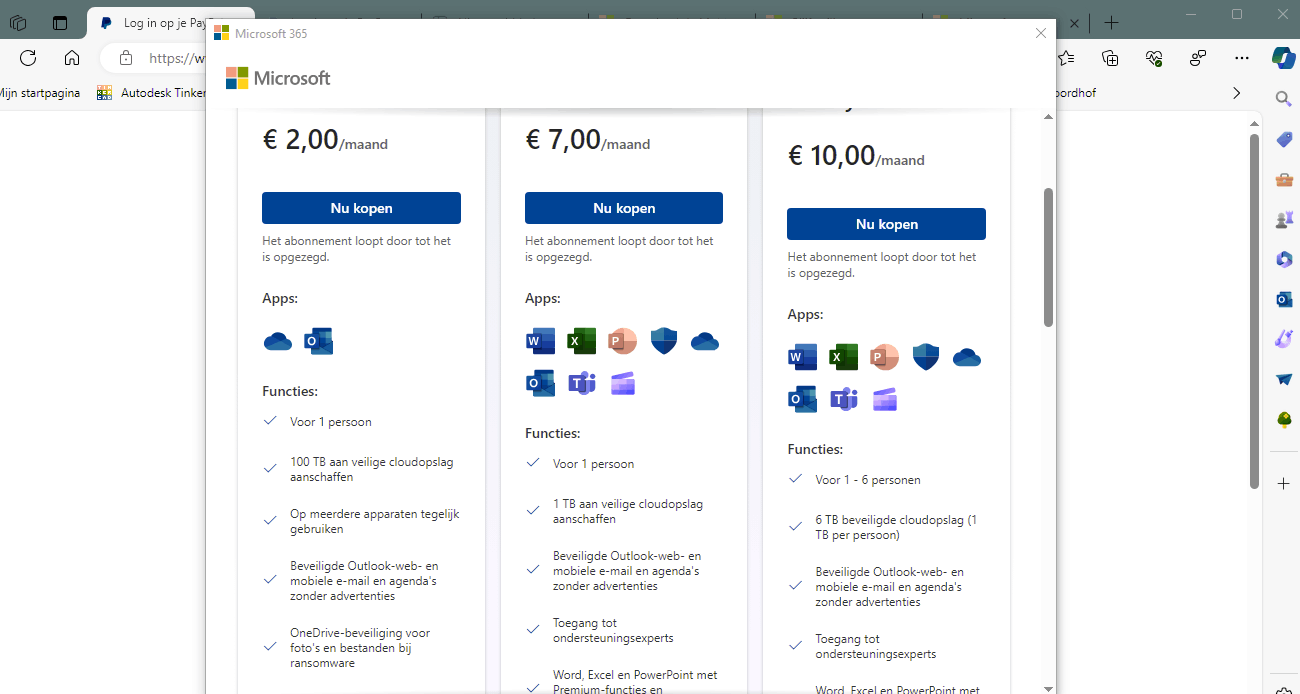Screen dimensions: 1300x694
Task: Click the '6 TB beveiligde cloudopslag' feature text
Action: click(x=896, y=528)
